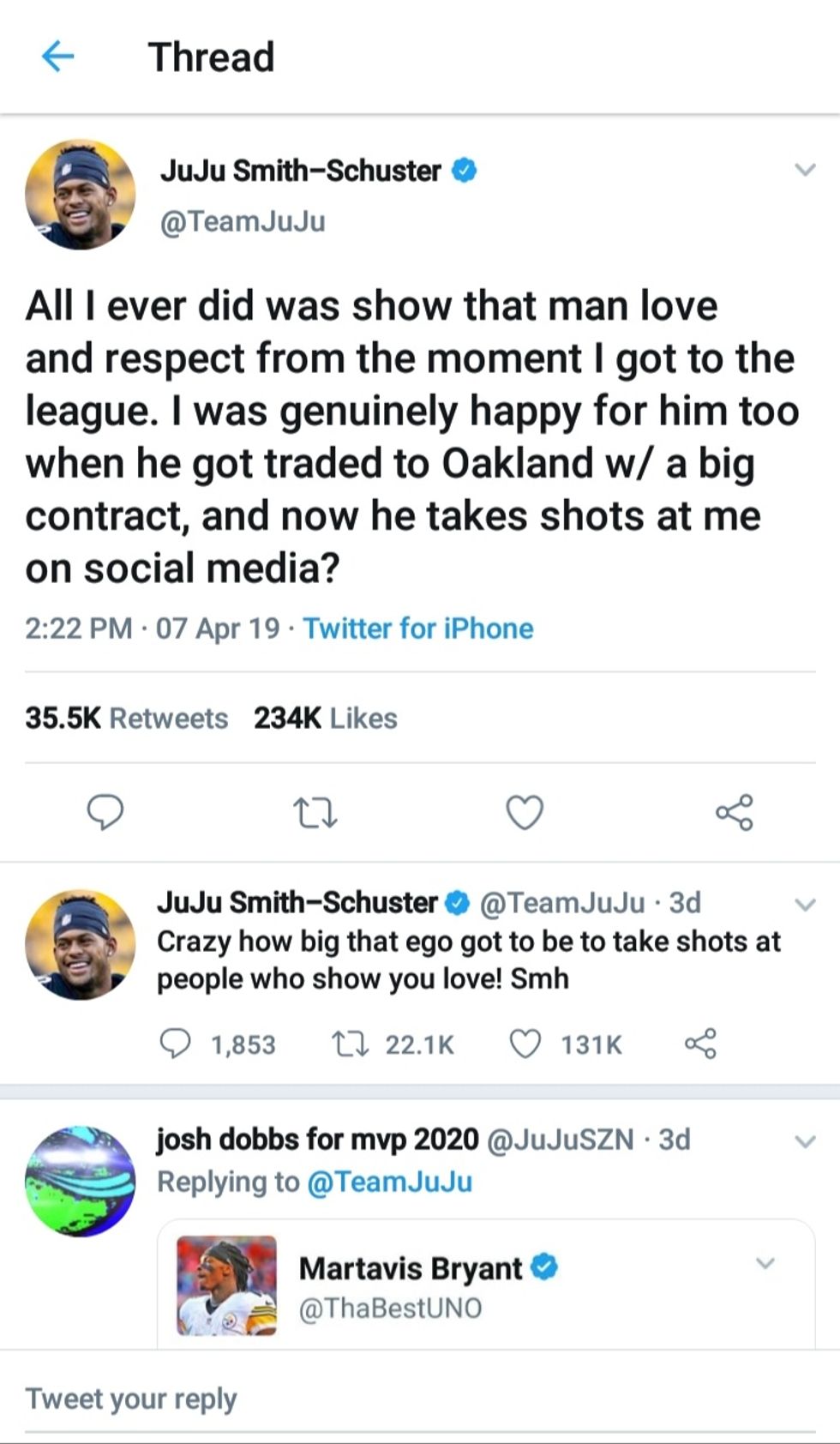The width and height of the screenshot is (840, 1444).
Task: Open josh dobbs for mvp avatar
Action: (80, 1181)
